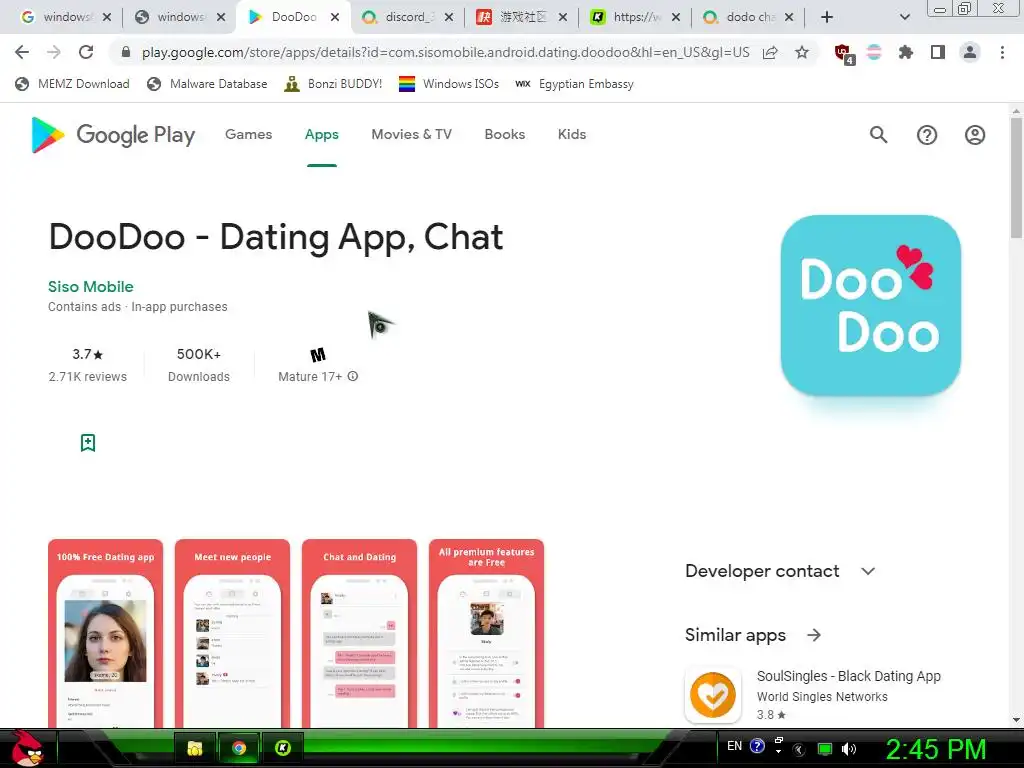Share this page from the address bar

770,52
